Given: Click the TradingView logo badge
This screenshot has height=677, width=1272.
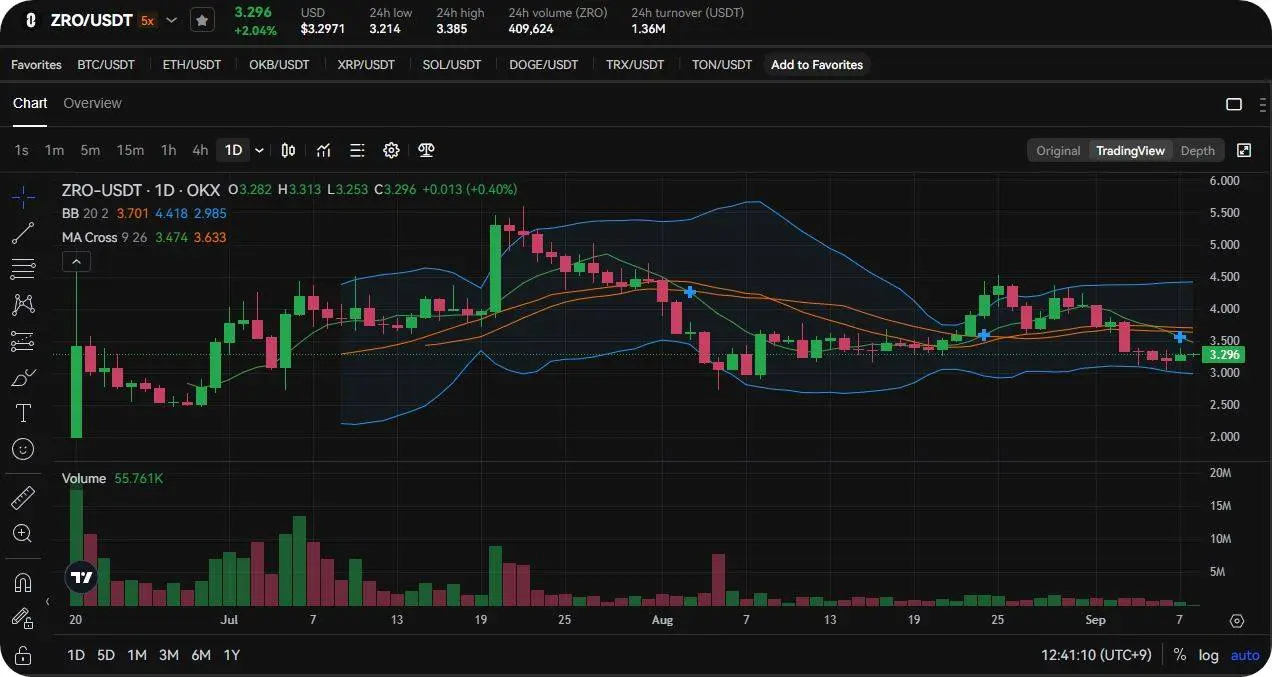Looking at the screenshot, I should tap(81, 577).
